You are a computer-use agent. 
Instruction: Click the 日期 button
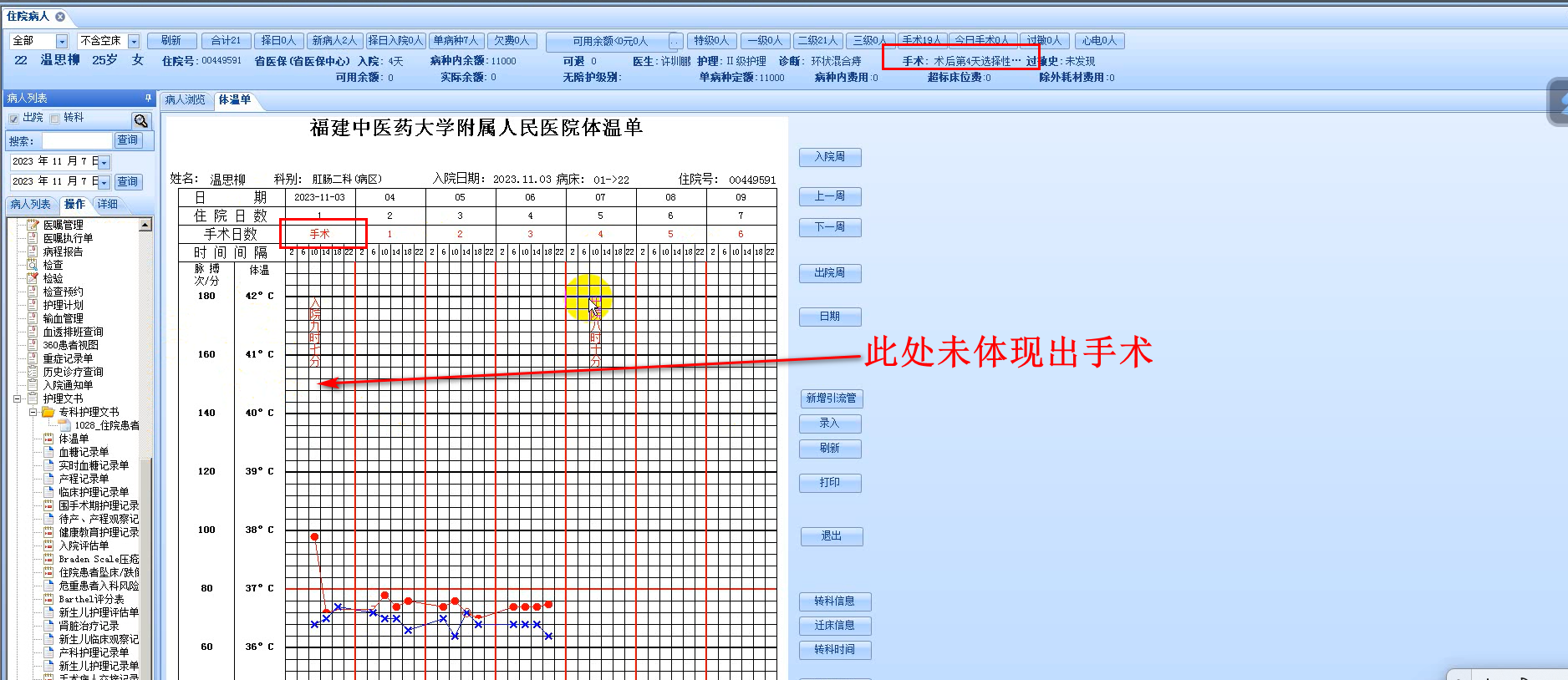click(x=830, y=317)
